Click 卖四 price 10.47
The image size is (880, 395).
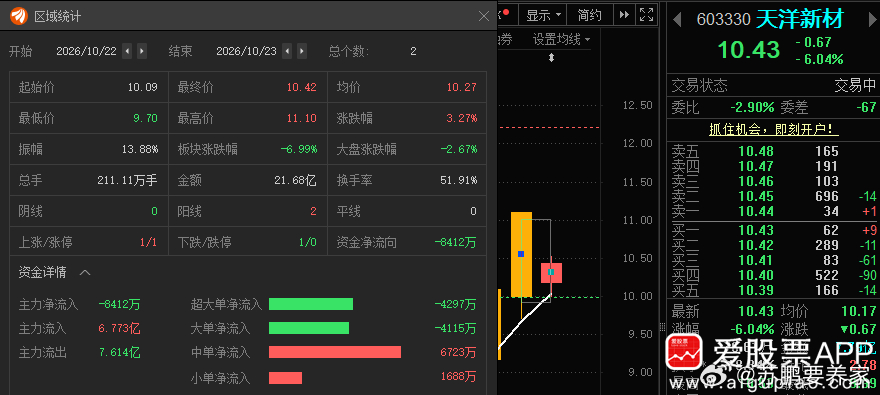756,167
